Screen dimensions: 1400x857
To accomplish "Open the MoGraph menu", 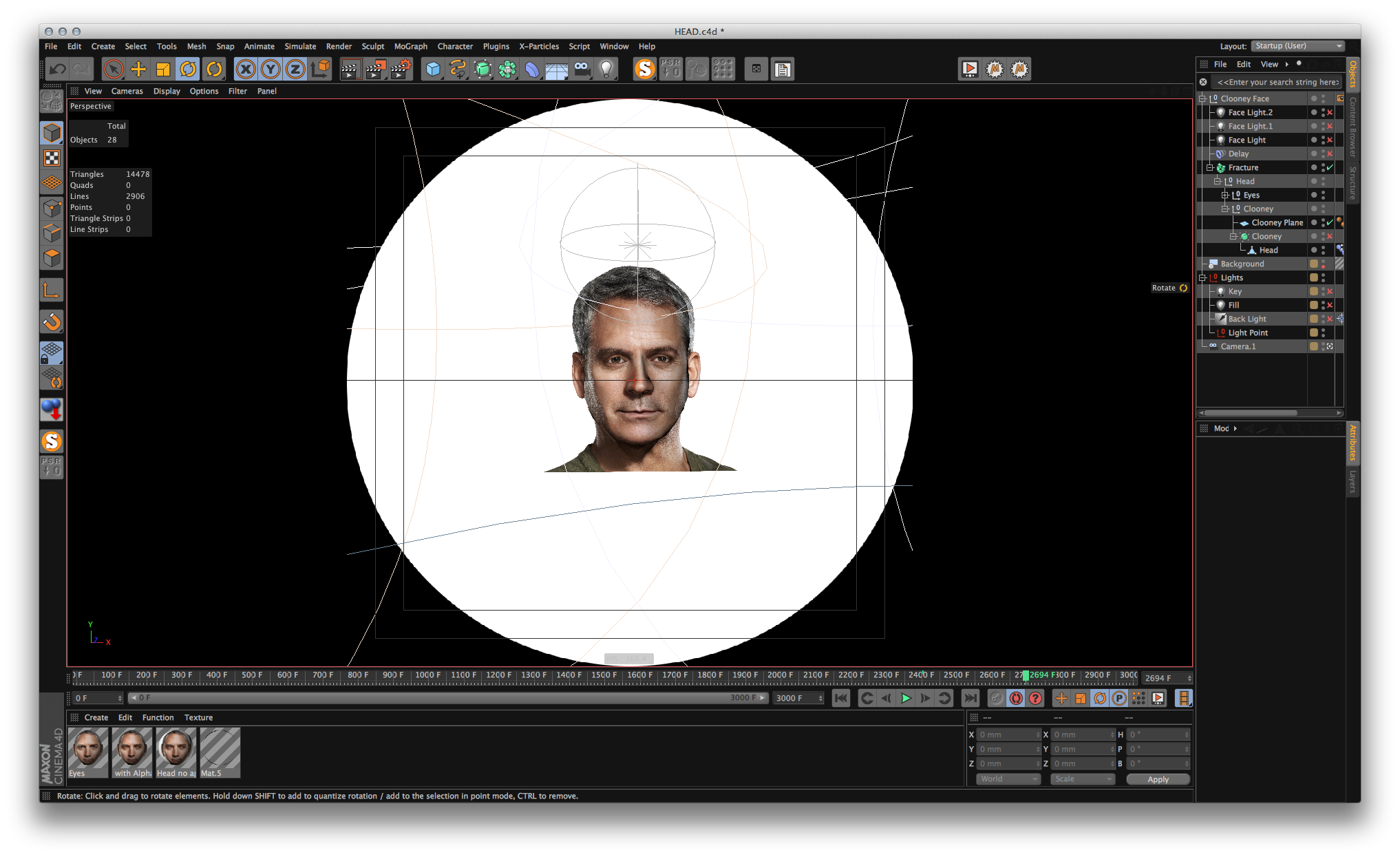I will coord(410,46).
